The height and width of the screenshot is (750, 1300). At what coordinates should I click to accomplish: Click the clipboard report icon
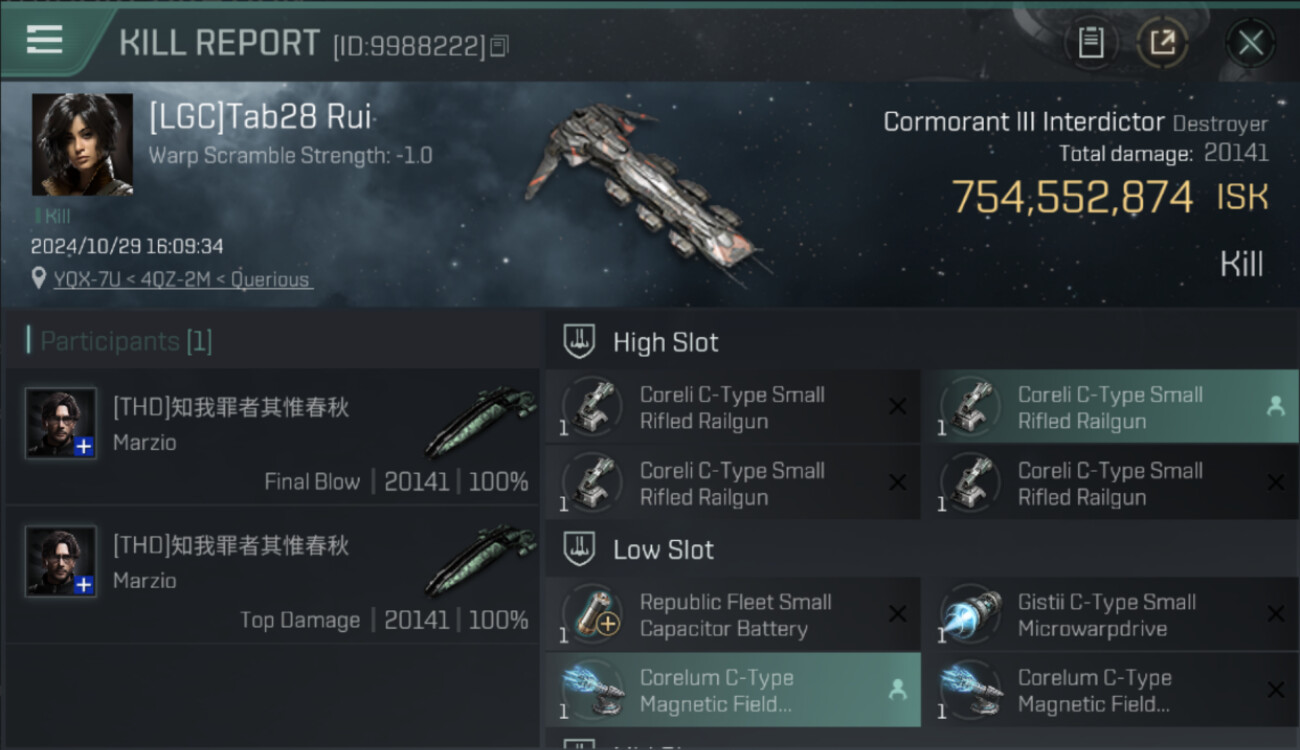(x=1091, y=42)
